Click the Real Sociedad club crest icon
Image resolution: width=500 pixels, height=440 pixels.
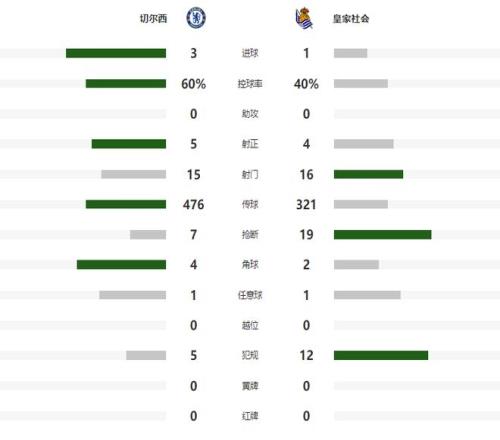click(x=304, y=19)
